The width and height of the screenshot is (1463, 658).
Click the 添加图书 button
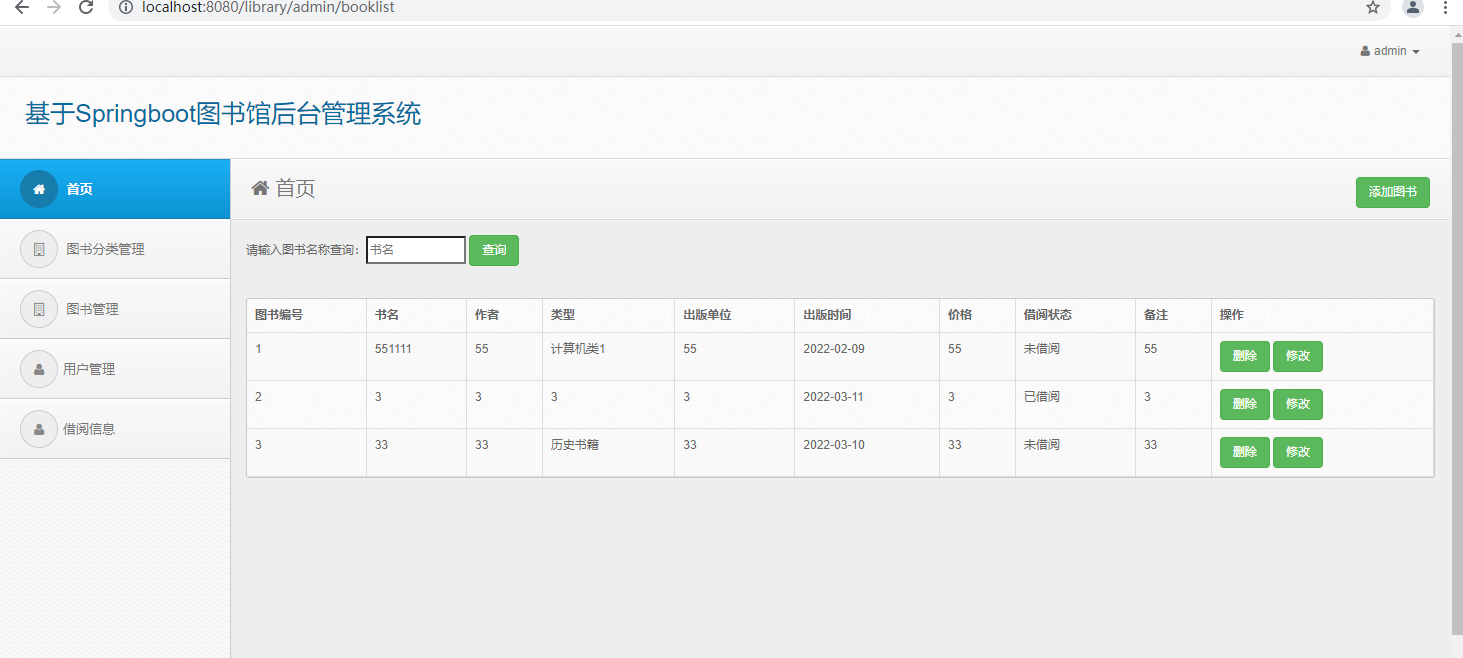1392,192
